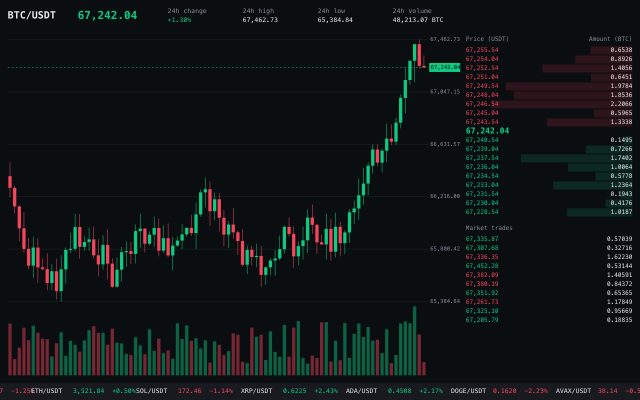Click the 24h low value in header
The height and width of the screenshot is (400, 640).
(335, 20)
